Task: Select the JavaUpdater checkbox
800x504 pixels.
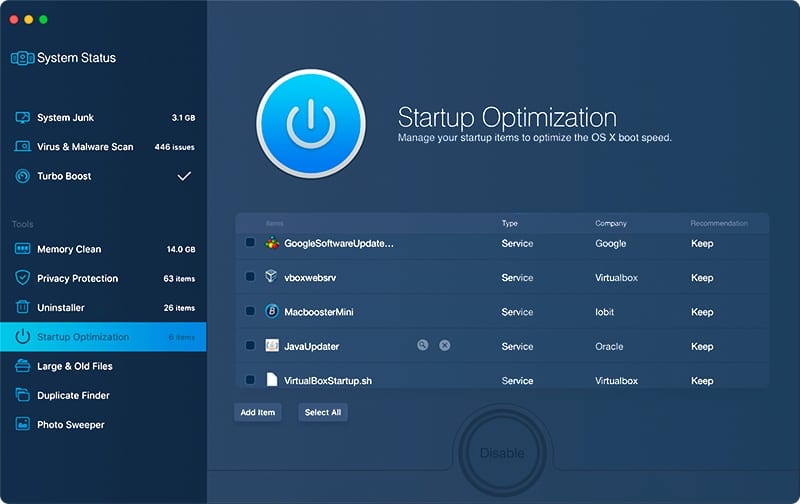Action: tap(250, 345)
